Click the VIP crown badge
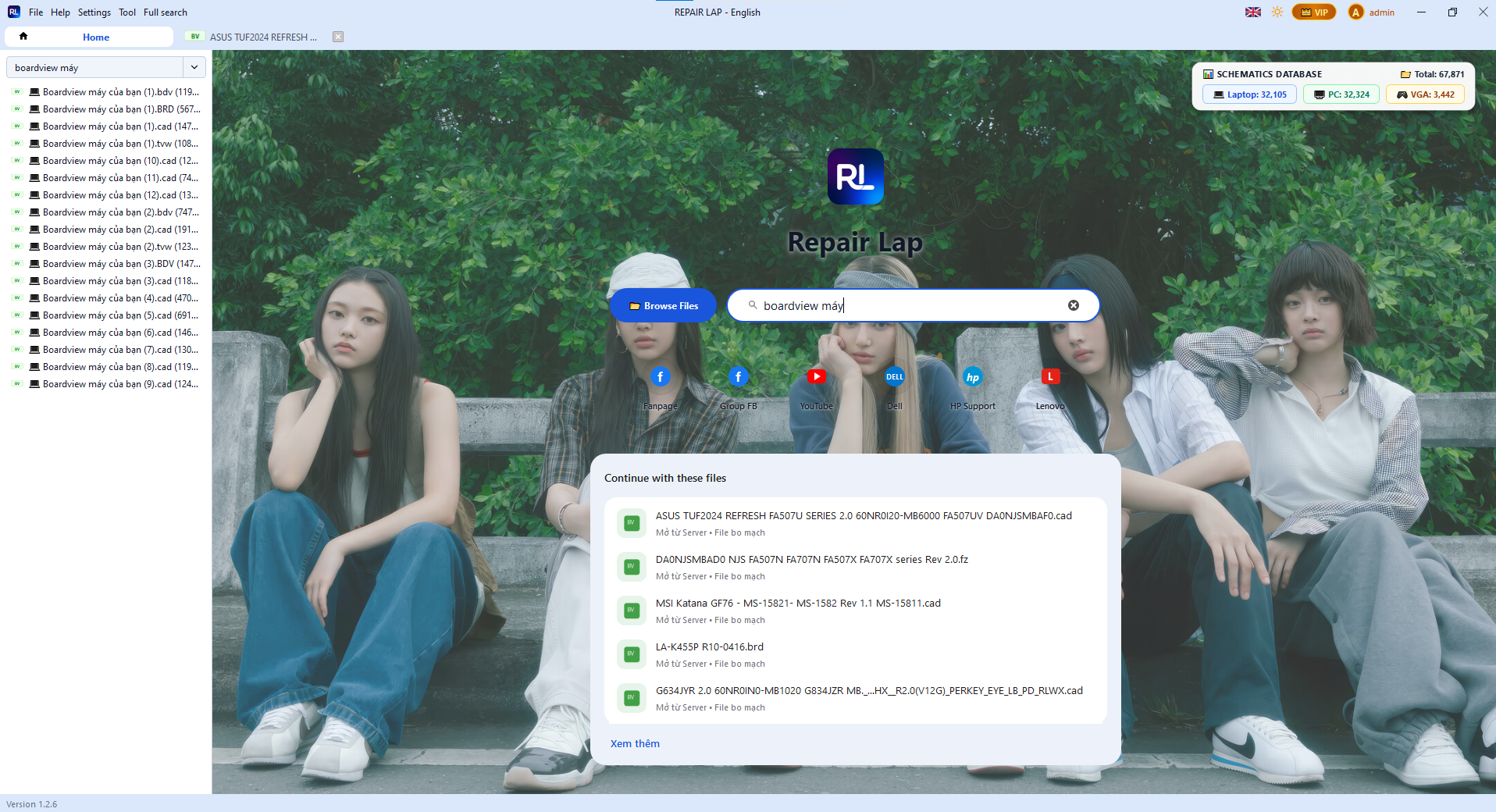Screen dimensions: 1496x812 (1314, 12)
